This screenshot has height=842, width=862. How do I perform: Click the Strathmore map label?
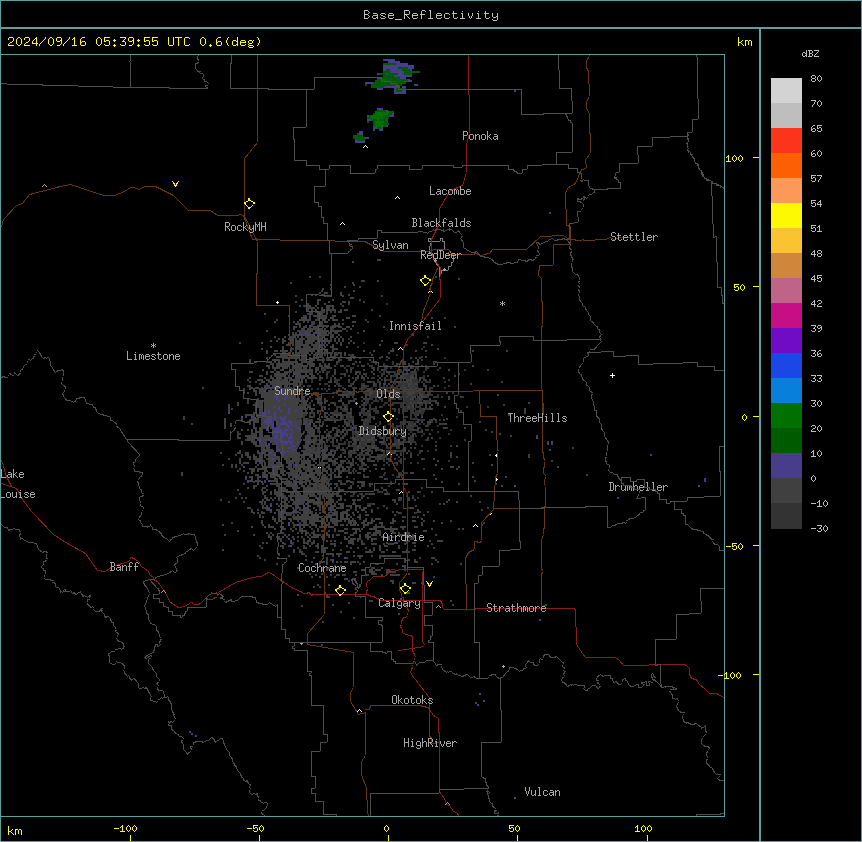click(x=516, y=608)
